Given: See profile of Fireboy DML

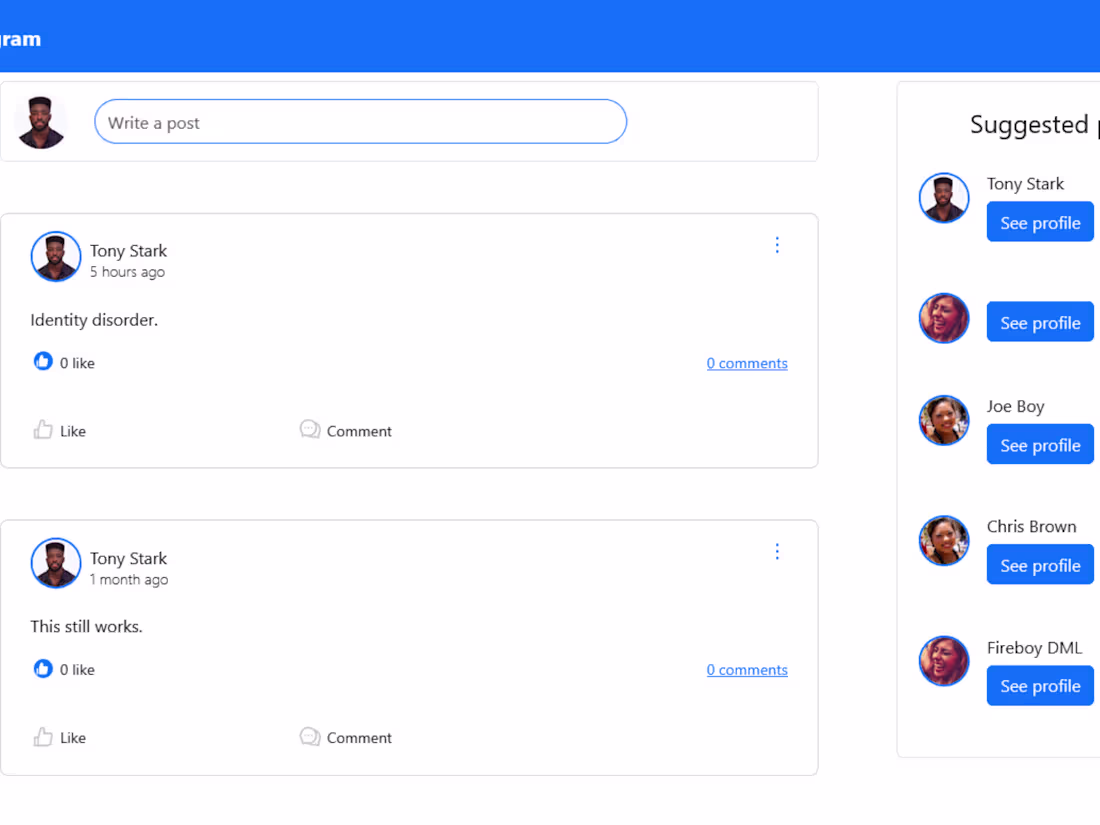Looking at the screenshot, I should (1040, 685).
